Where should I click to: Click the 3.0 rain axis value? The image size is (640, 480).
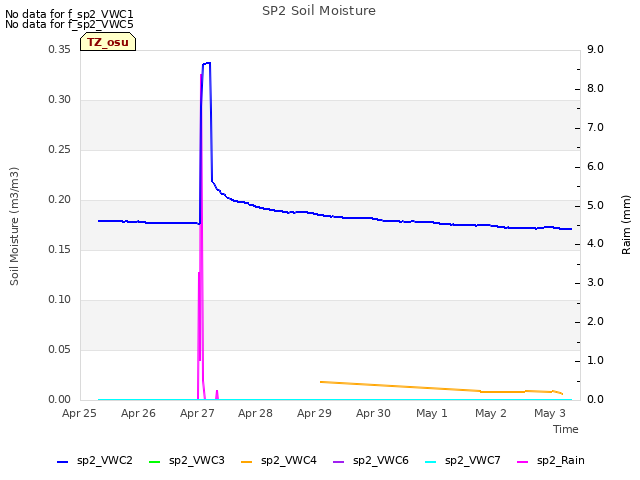(596, 282)
